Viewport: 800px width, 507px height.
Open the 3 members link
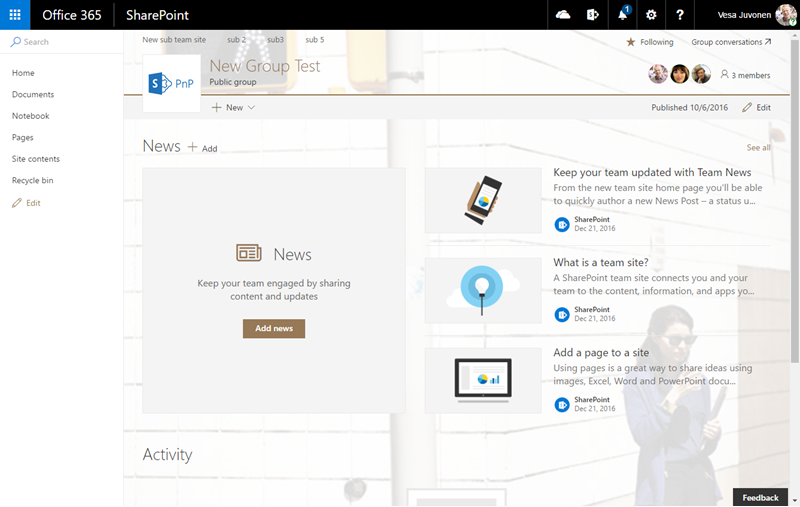click(x=751, y=75)
